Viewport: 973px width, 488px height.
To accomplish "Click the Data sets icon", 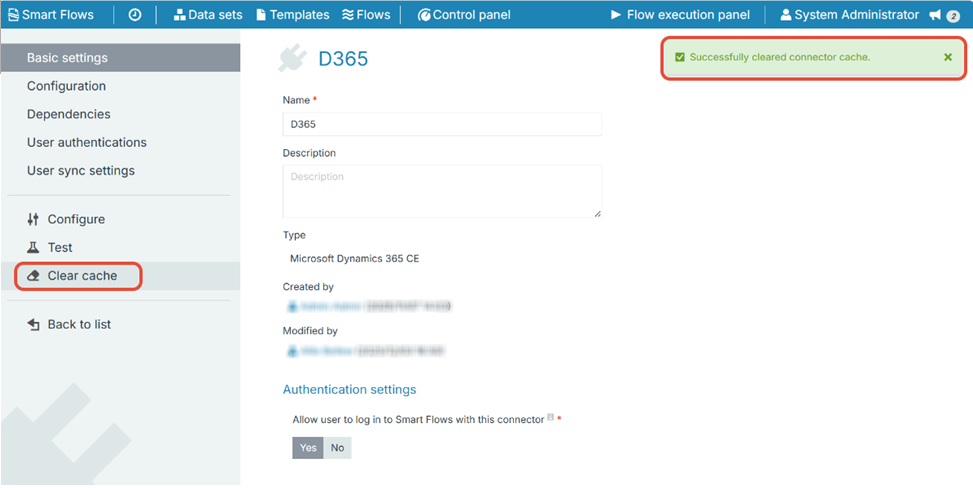I will tap(179, 15).
